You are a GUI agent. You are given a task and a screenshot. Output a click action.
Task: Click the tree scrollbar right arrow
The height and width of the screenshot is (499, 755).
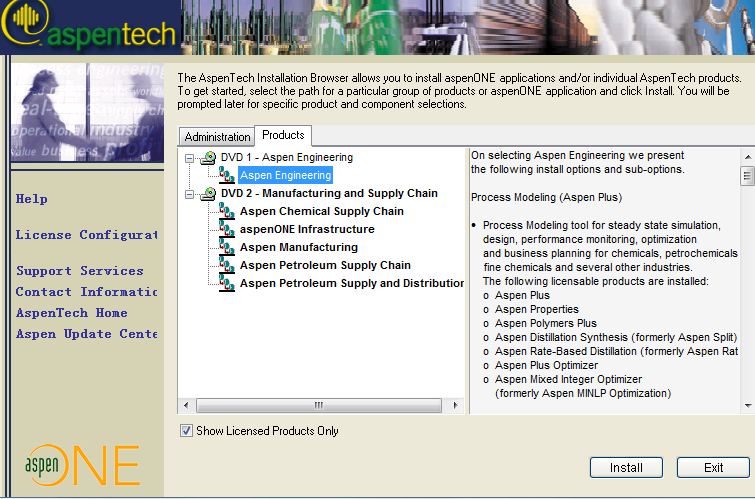coord(456,406)
